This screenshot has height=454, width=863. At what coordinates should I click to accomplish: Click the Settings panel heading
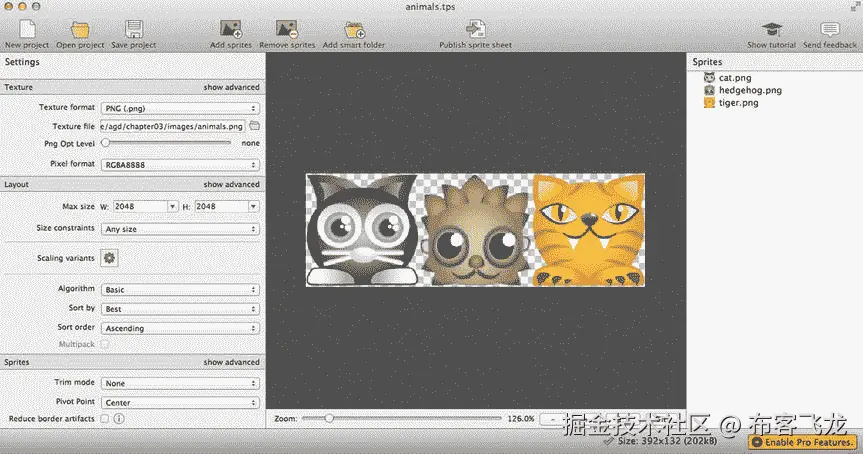click(x=22, y=62)
